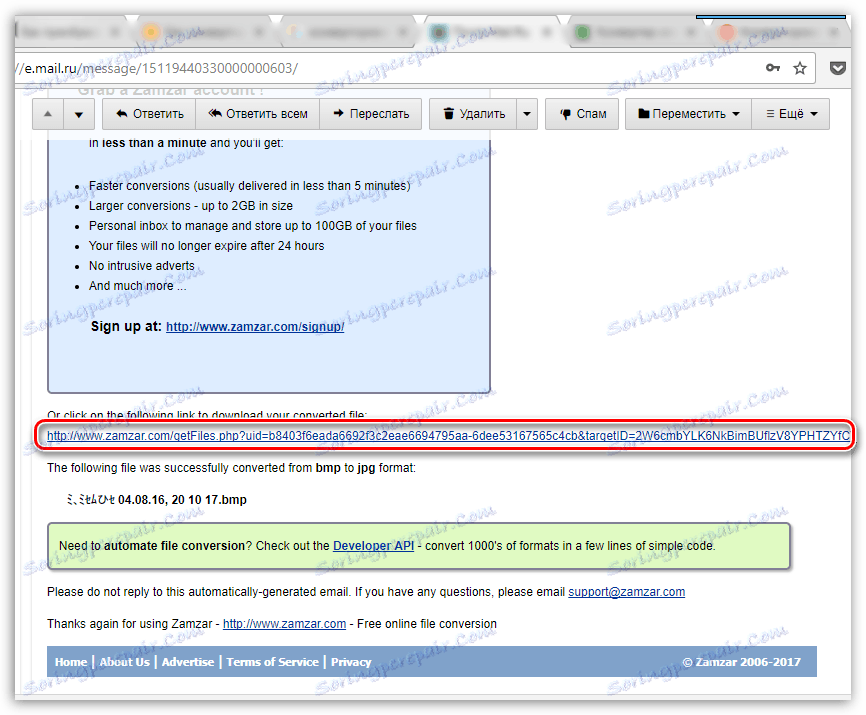Open the Zamzar getFiles download link
This screenshot has height=715, width=866.
tap(448, 436)
